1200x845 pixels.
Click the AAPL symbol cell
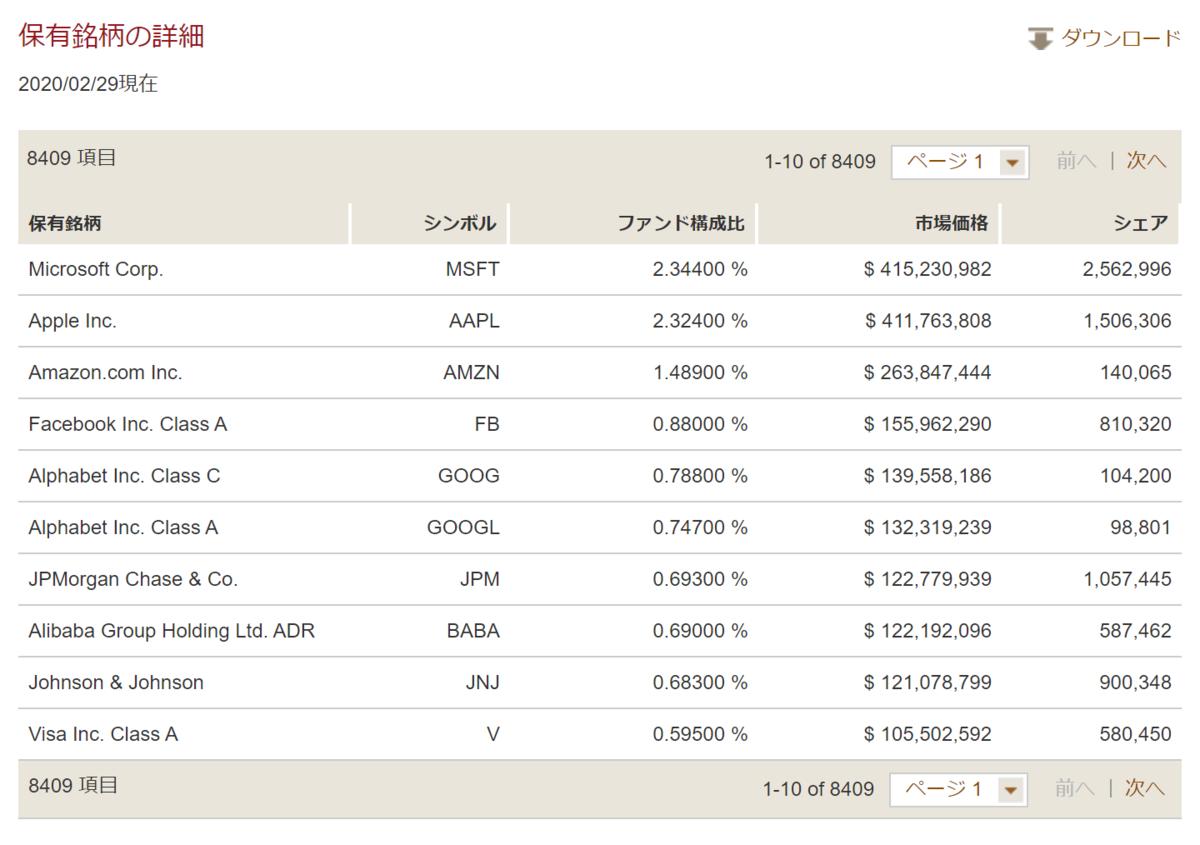(474, 321)
